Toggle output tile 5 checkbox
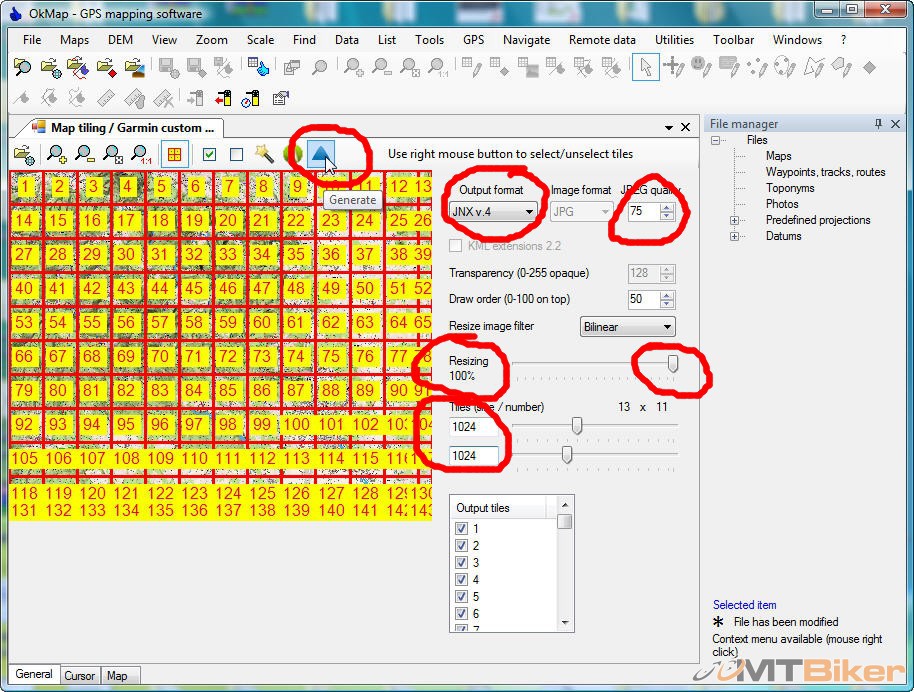The width and height of the screenshot is (914, 692). 461,597
